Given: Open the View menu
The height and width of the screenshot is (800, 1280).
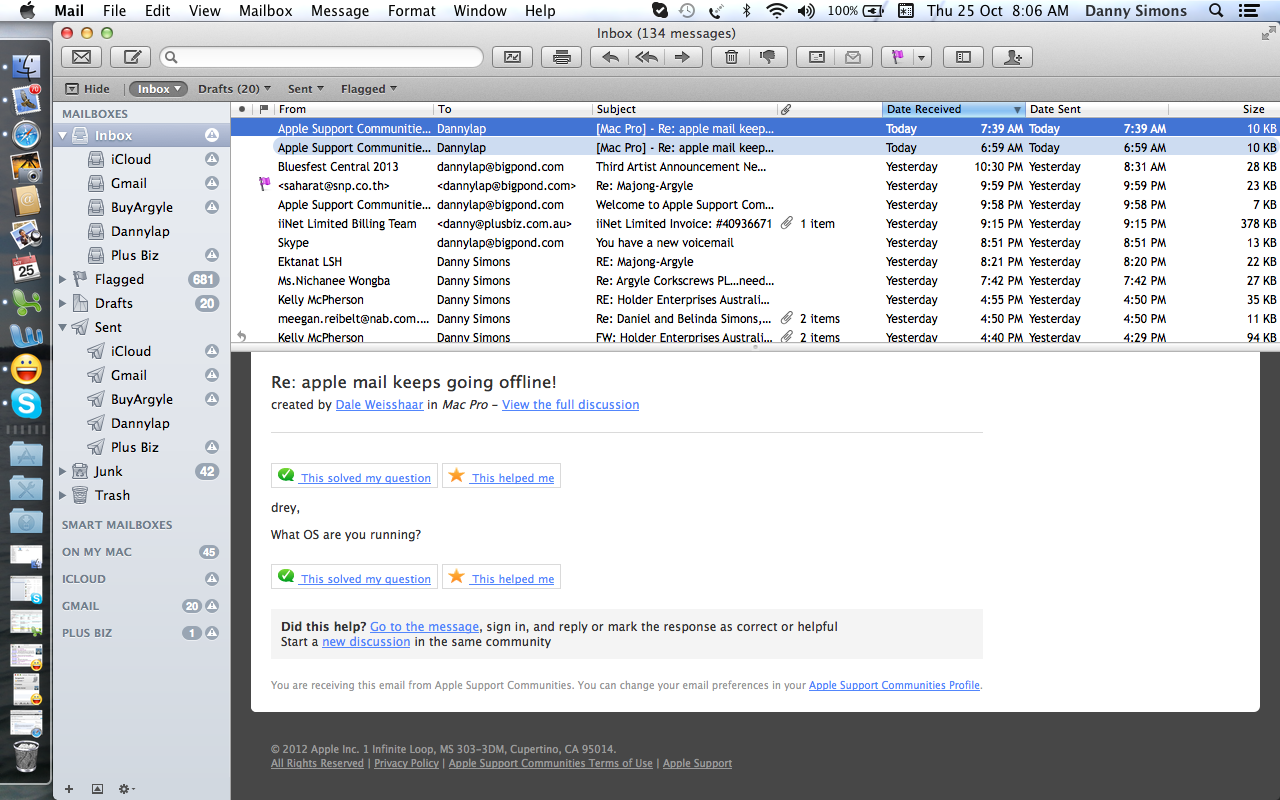Looking at the screenshot, I should (204, 11).
